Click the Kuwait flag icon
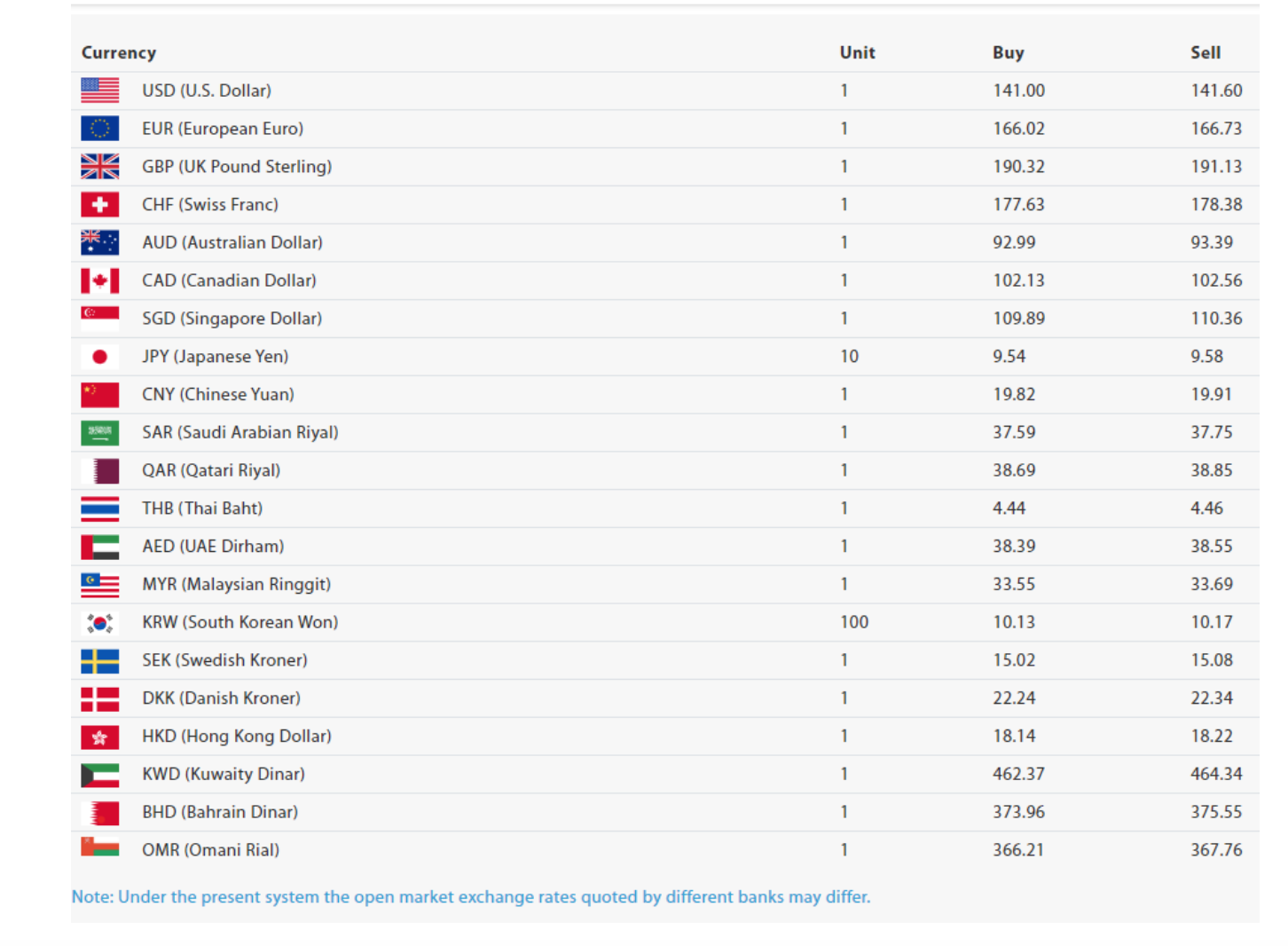This screenshot has height=946, width=1288. [99, 775]
